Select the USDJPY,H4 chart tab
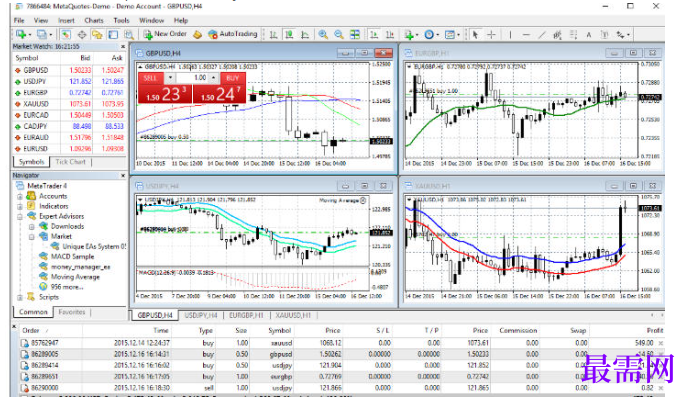 201,316
